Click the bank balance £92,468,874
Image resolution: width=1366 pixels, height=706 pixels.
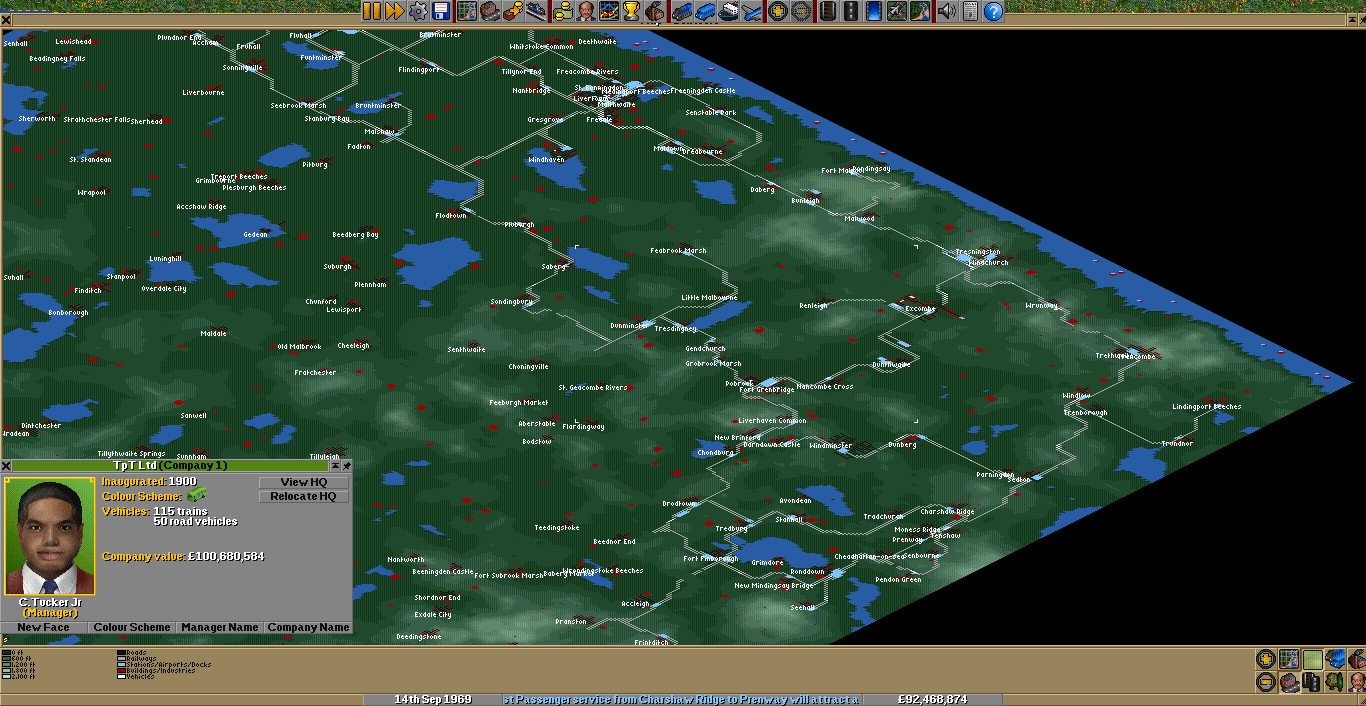(x=933, y=699)
